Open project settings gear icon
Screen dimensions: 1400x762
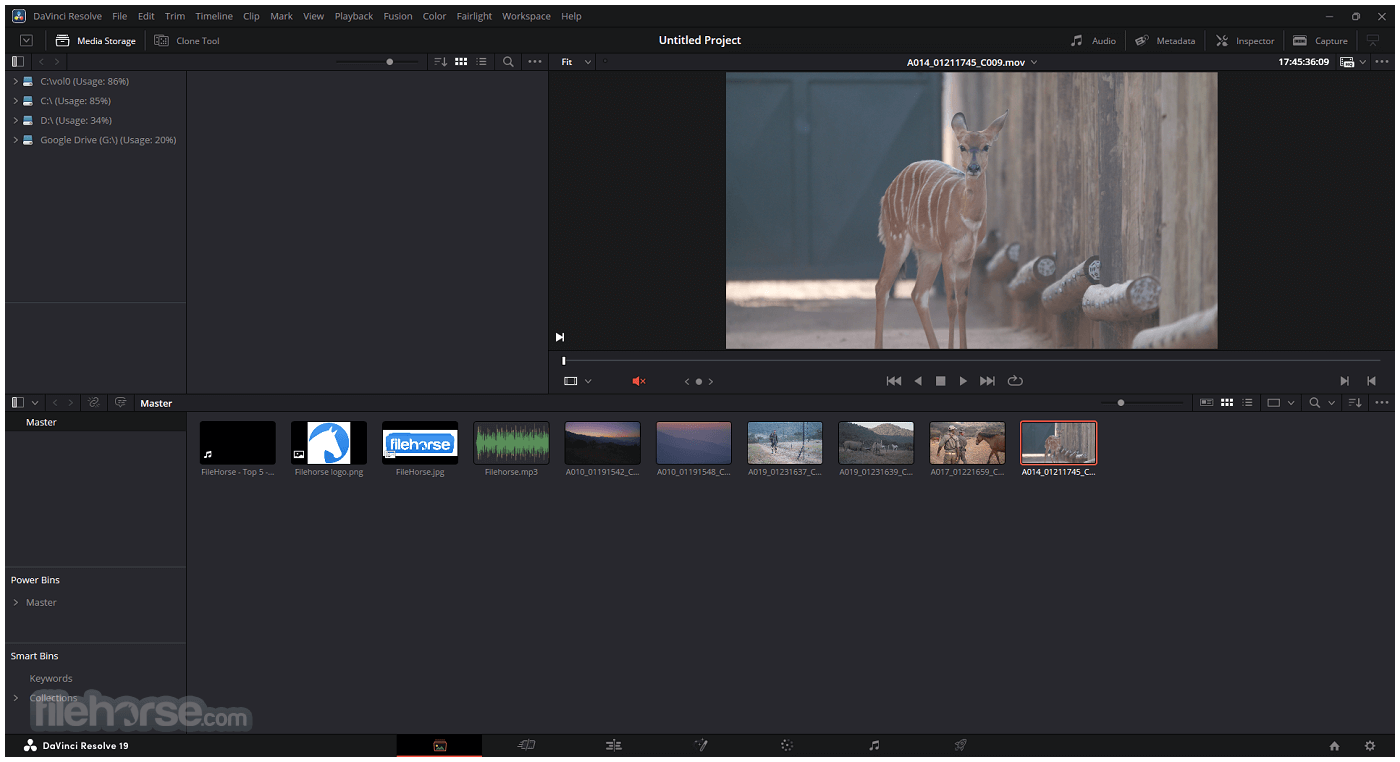1370,746
